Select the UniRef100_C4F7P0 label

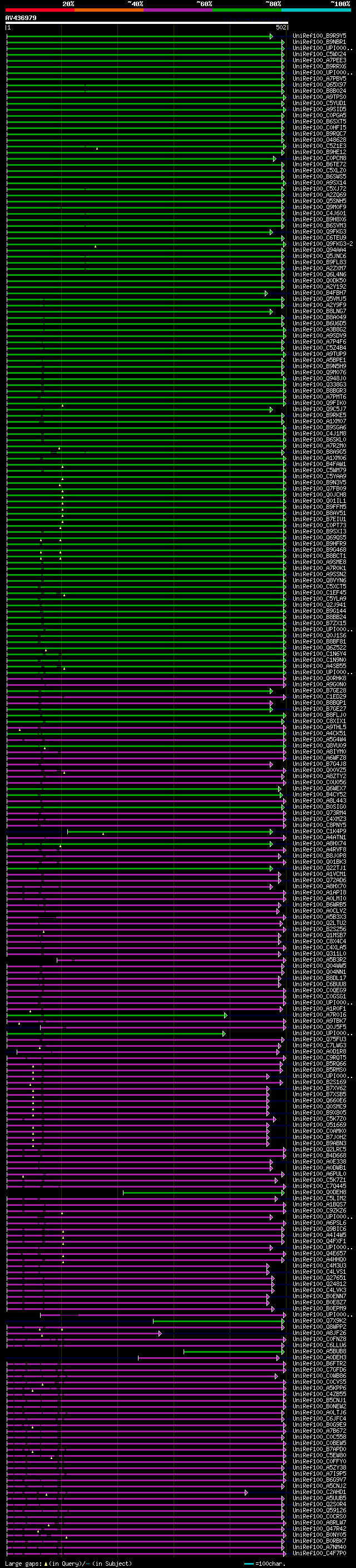point(319,1553)
